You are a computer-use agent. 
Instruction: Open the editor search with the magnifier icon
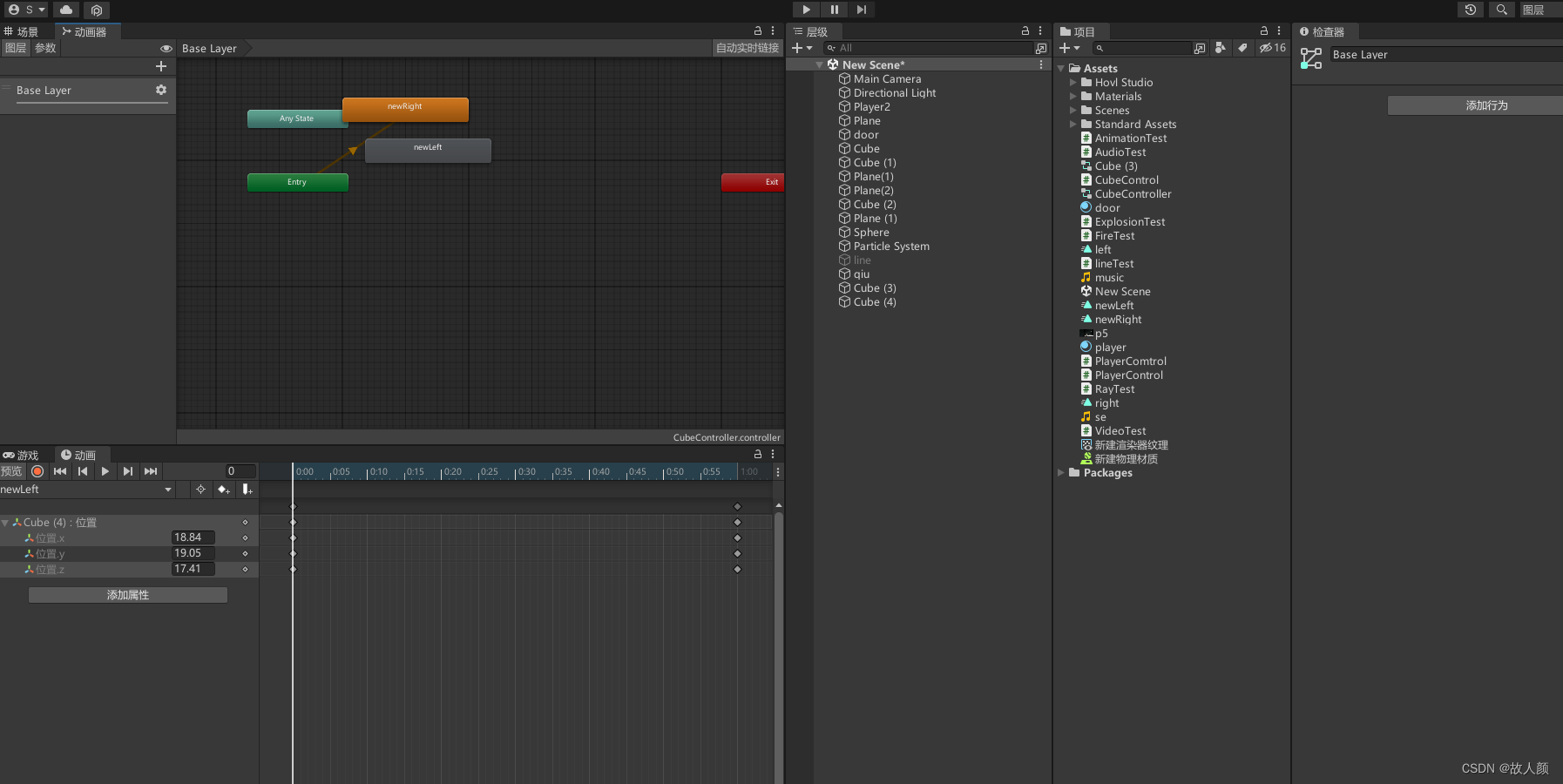[1500, 10]
